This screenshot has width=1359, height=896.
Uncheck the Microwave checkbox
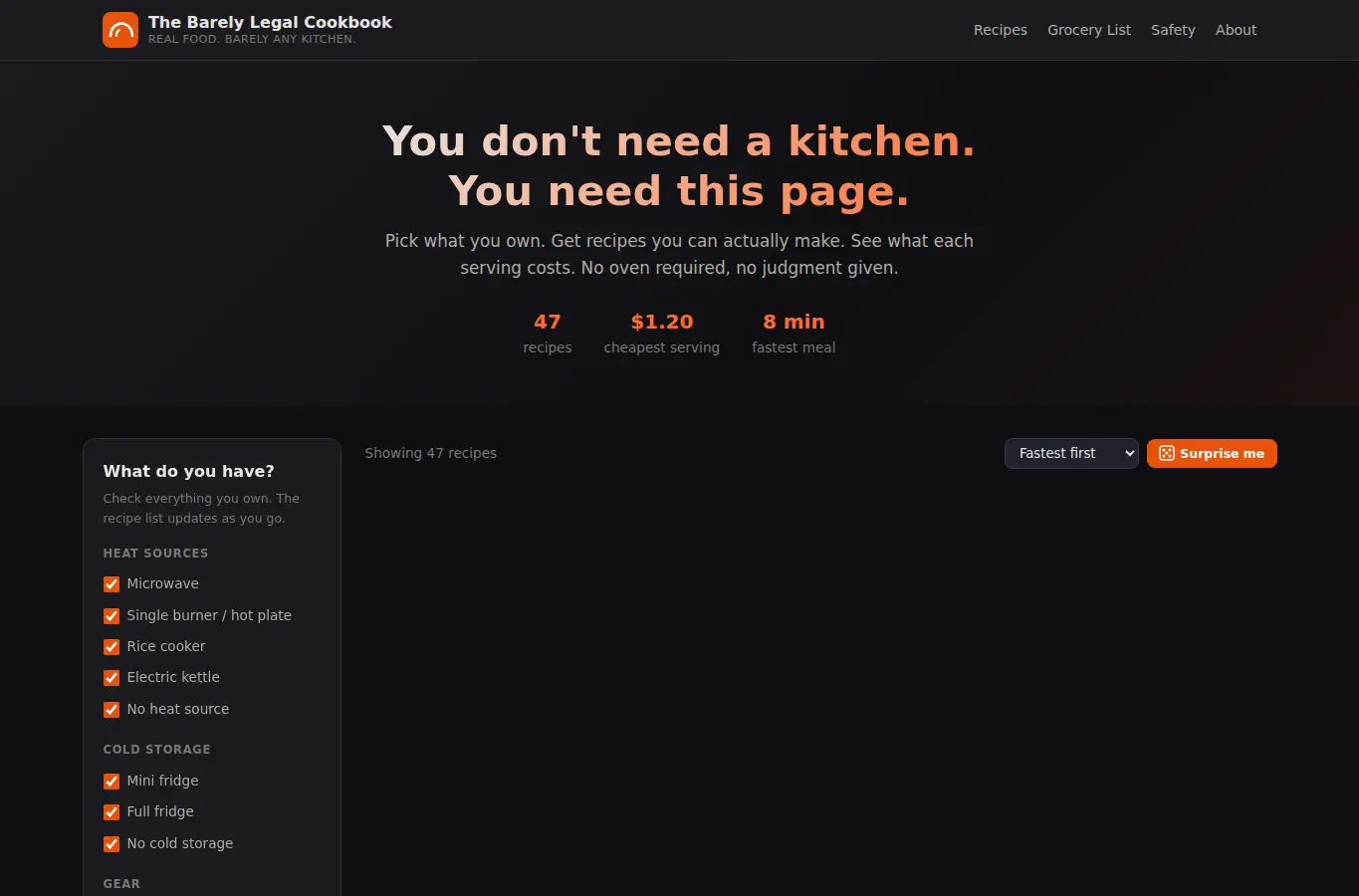[112, 584]
